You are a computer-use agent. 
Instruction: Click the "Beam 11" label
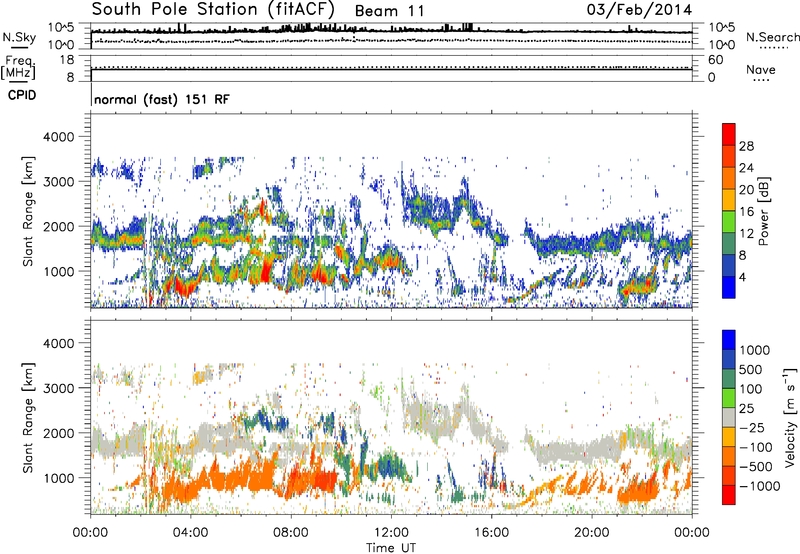click(389, 11)
